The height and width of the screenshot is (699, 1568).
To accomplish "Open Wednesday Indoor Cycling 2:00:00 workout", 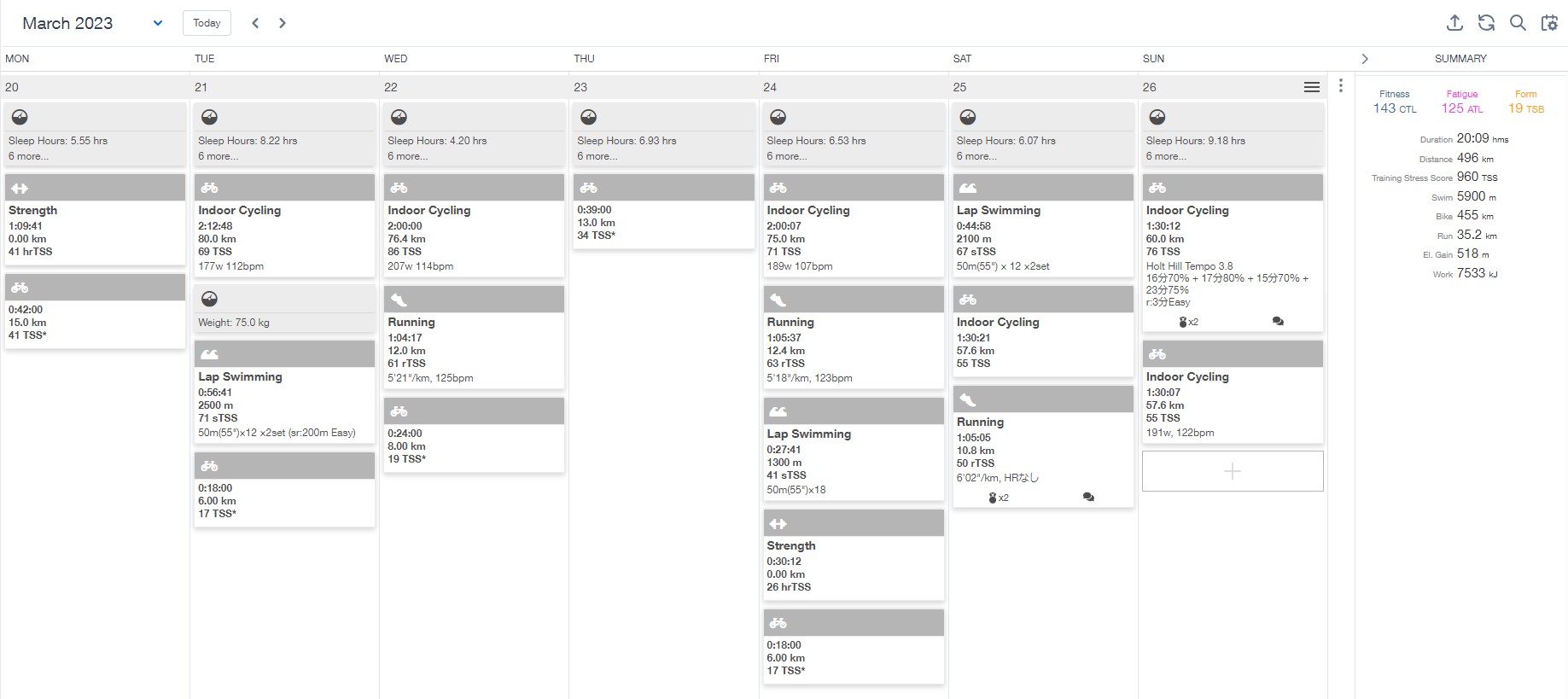I will pos(474,225).
